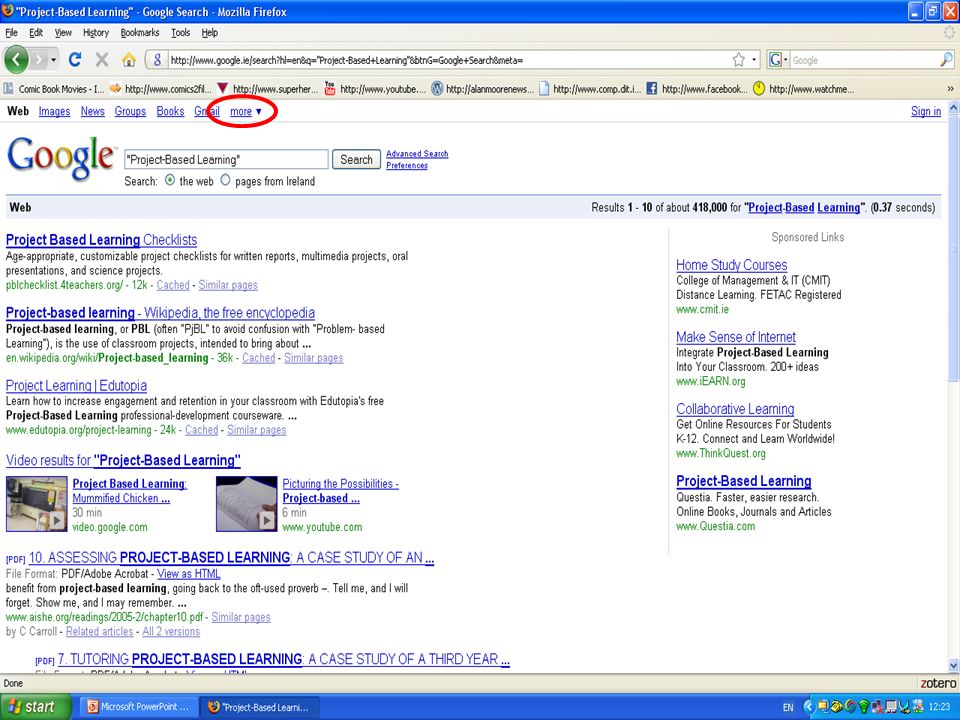The height and width of the screenshot is (720, 960).
Task: Click the EN language indicator in tray
Action: pyautogui.click(x=788, y=707)
